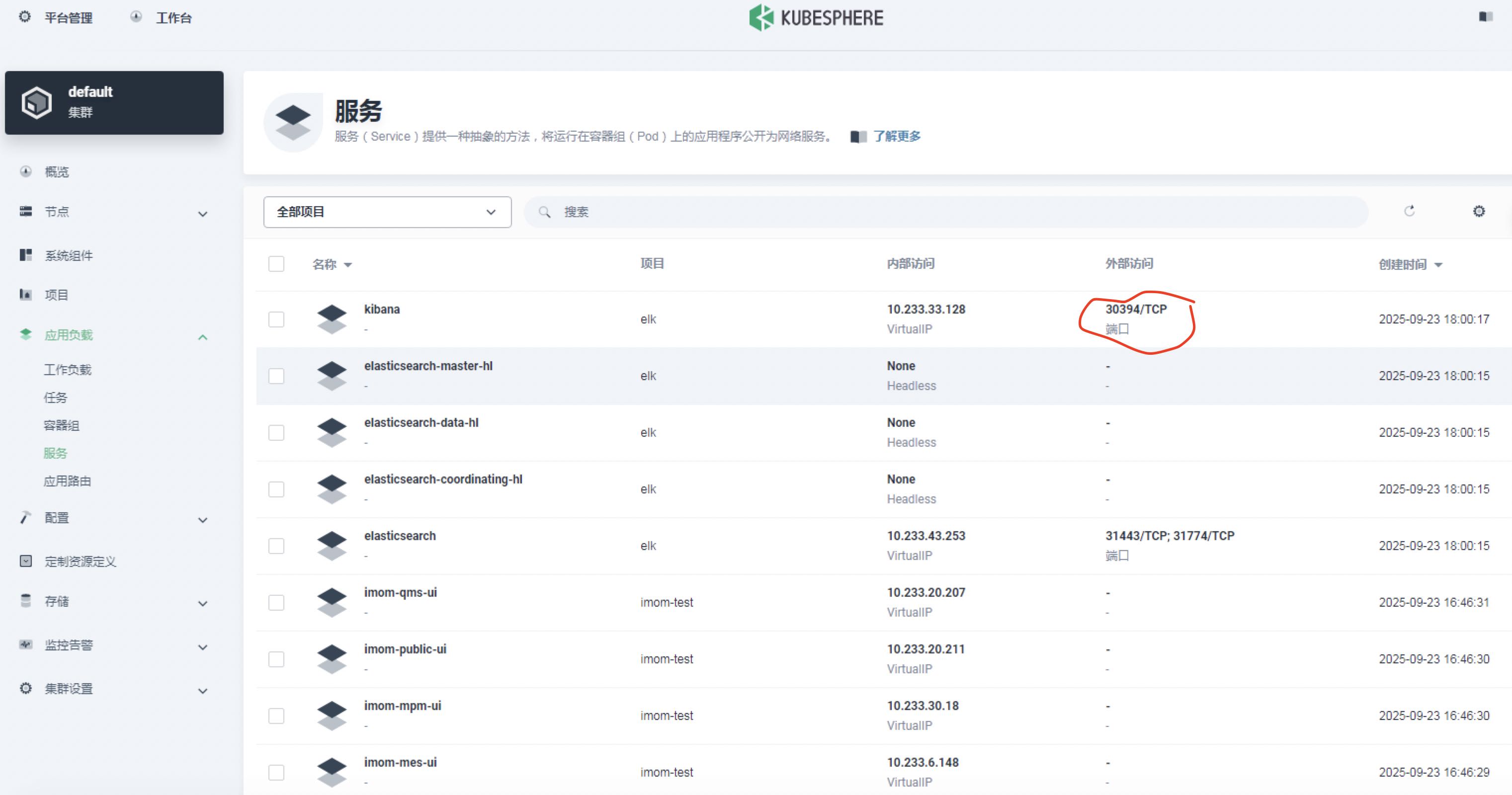
Task: Select the imom-qms-ui row checkbox
Action: click(276, 603)
